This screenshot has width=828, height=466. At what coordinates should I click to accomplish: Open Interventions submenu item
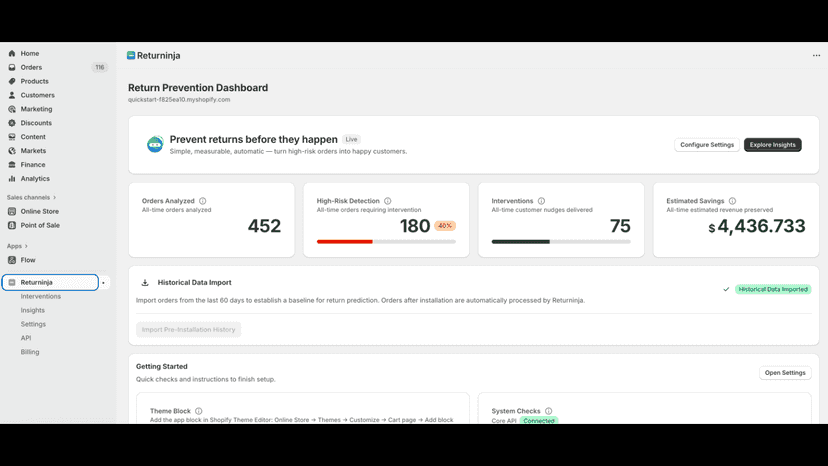[x=41, y=296]
